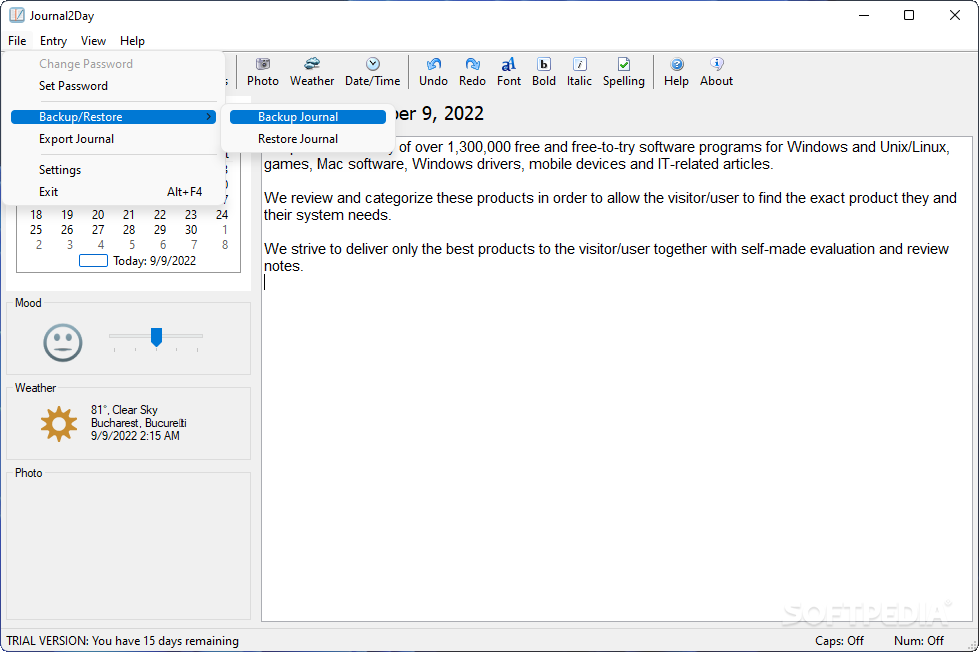Minimize the Journal2Day window
Image resolution: width=979 pixels, height=652 pixels.
coord(864,15)
